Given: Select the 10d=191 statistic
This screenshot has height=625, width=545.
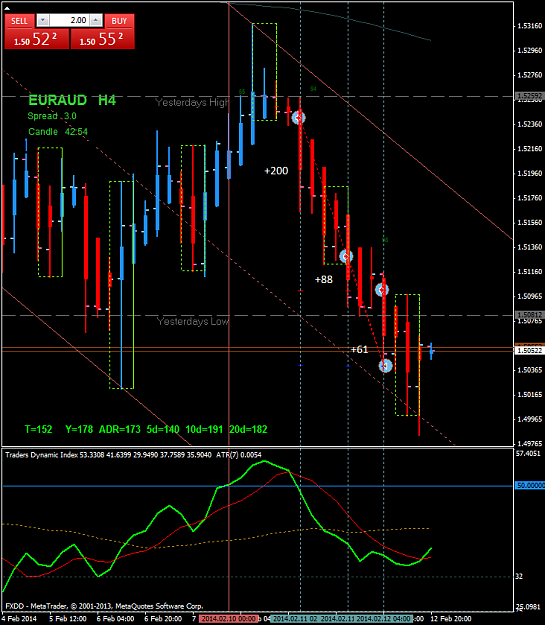Looking at the screenshot, I should tap(204, 429).
